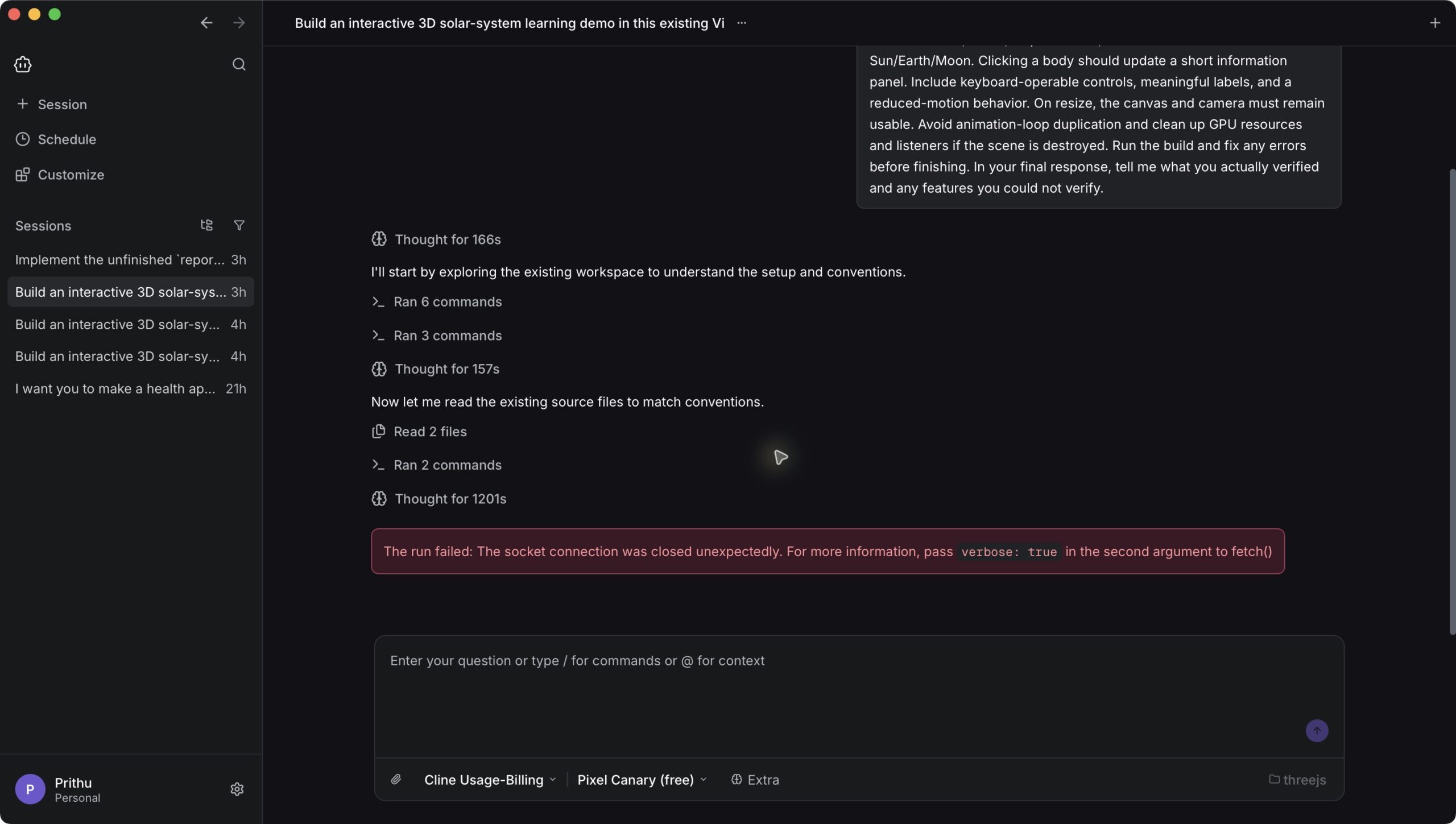Open settings gear next to Prithu
Screen dimensions: 1456x824
click(237, 789)
